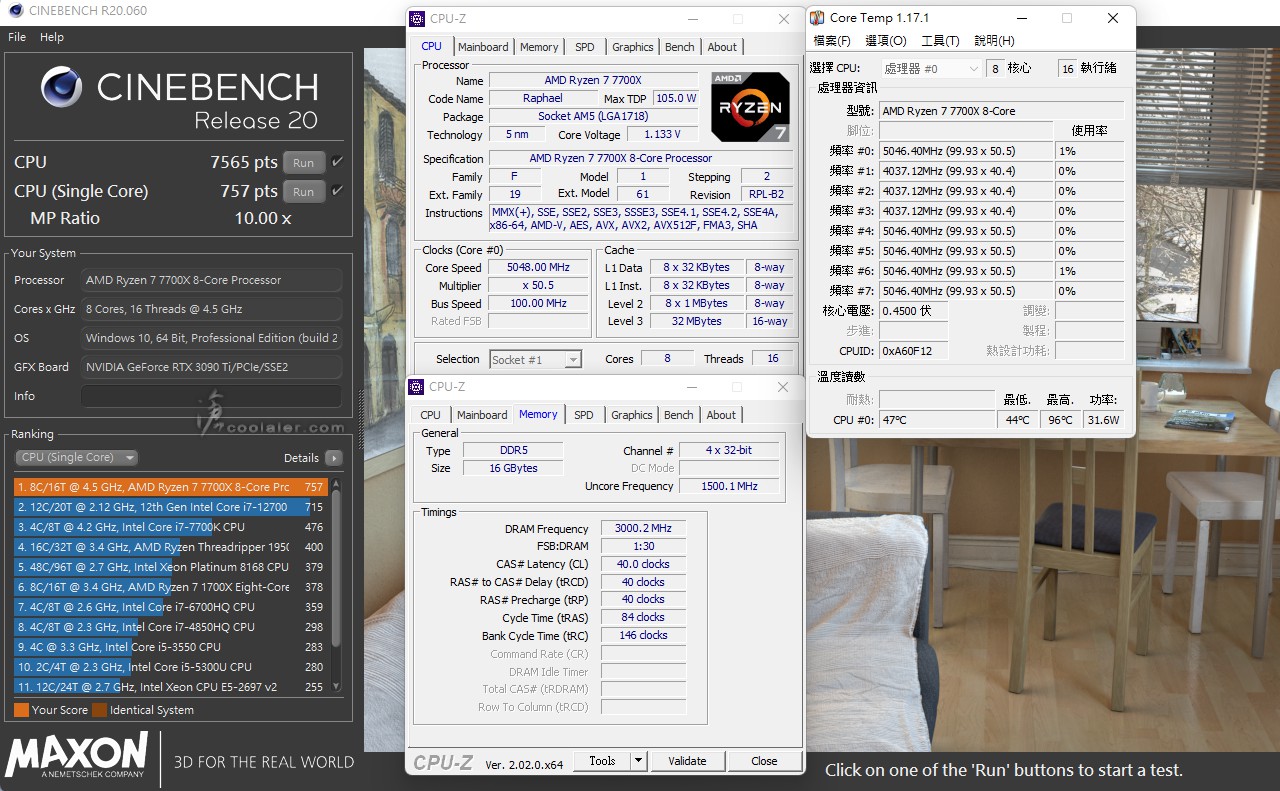This screenshot has height=791, width=1280.
Task: Switch to CPU tab in lower CPU-Z
Action: pos(430,415)
